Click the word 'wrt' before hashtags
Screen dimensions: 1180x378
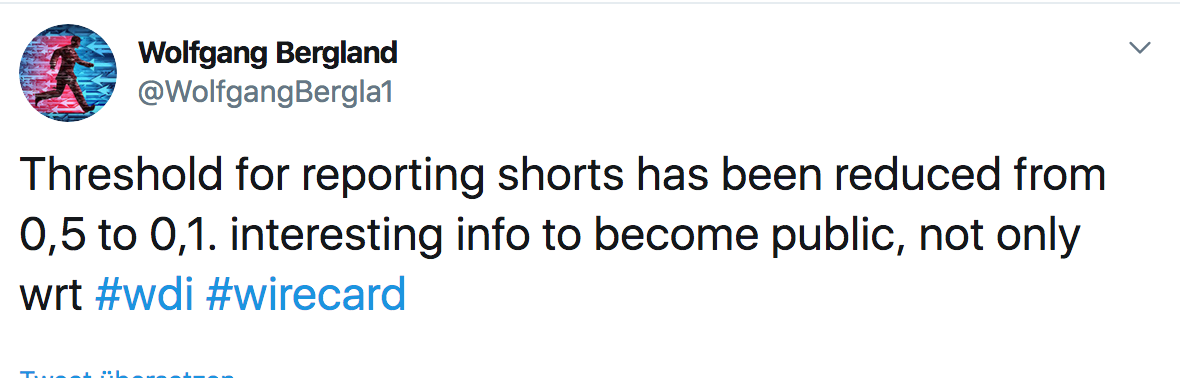click(x=51, y=296)
